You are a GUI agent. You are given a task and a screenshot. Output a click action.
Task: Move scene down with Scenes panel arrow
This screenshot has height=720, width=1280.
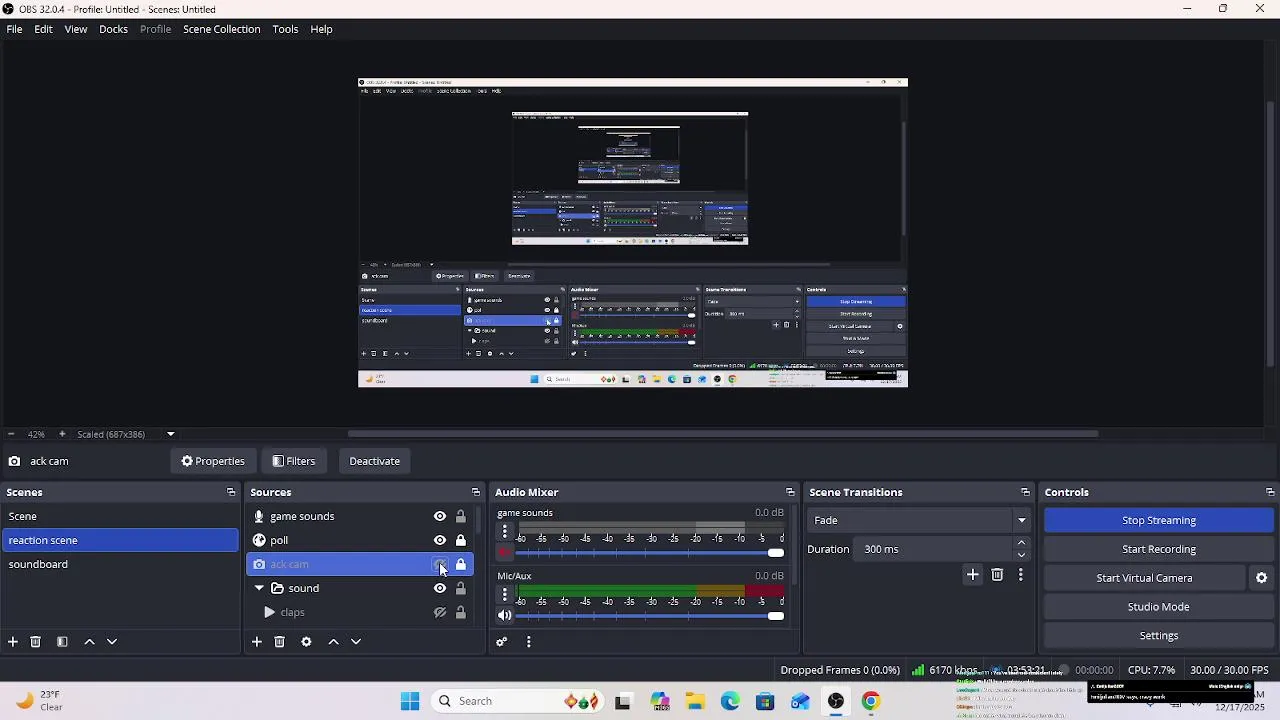pos(112,642)
